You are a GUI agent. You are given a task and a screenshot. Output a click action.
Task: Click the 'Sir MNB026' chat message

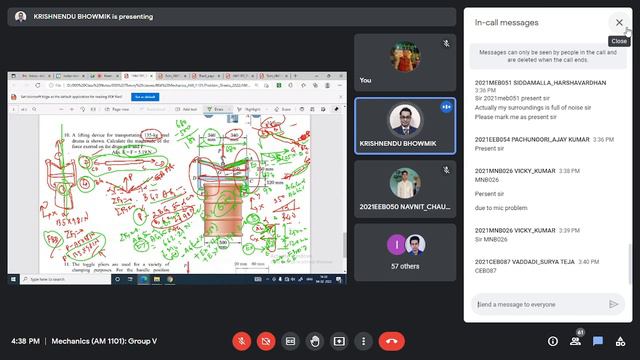pos(491,239)
